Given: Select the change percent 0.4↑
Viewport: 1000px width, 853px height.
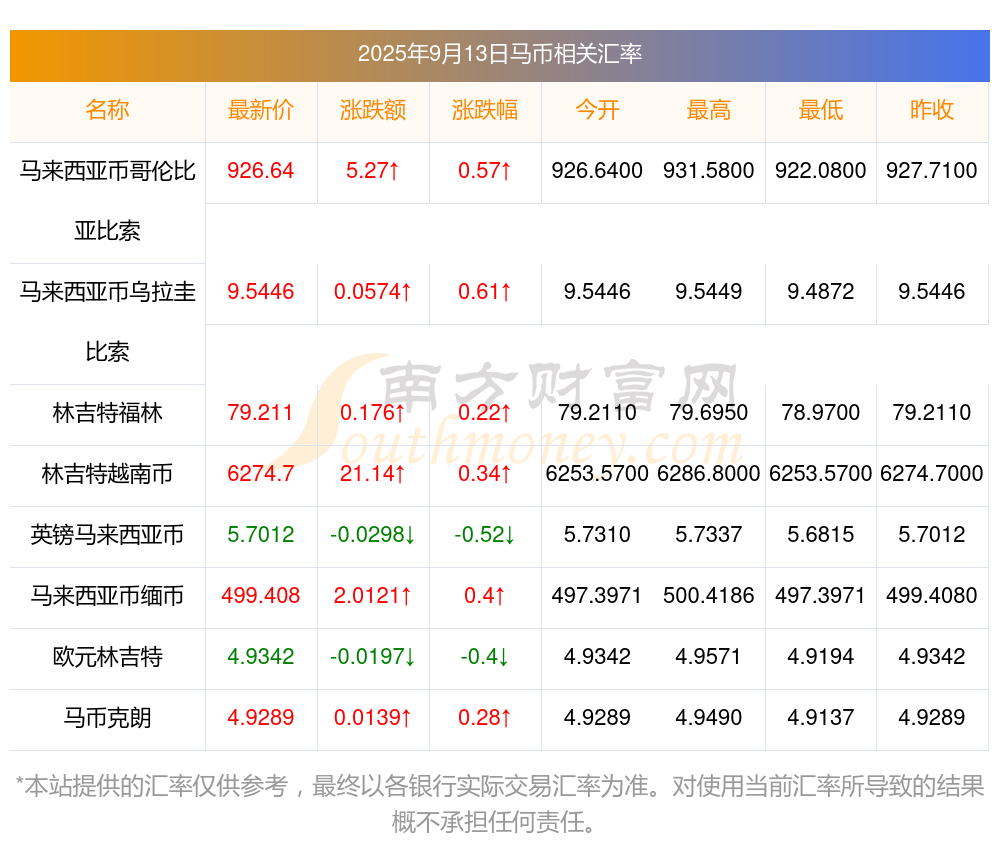Looking at the screenshot, I should pyautogui.click(x=485, y=596).
